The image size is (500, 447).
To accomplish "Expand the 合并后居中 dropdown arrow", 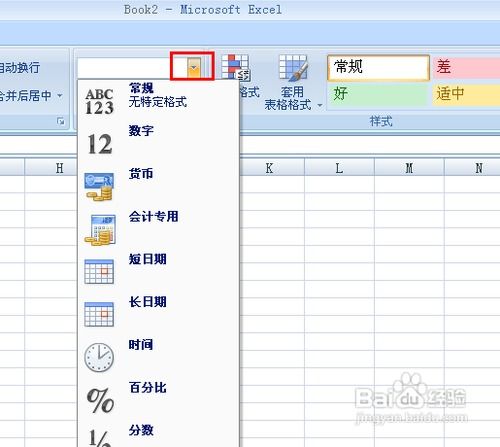I will 60,96.
